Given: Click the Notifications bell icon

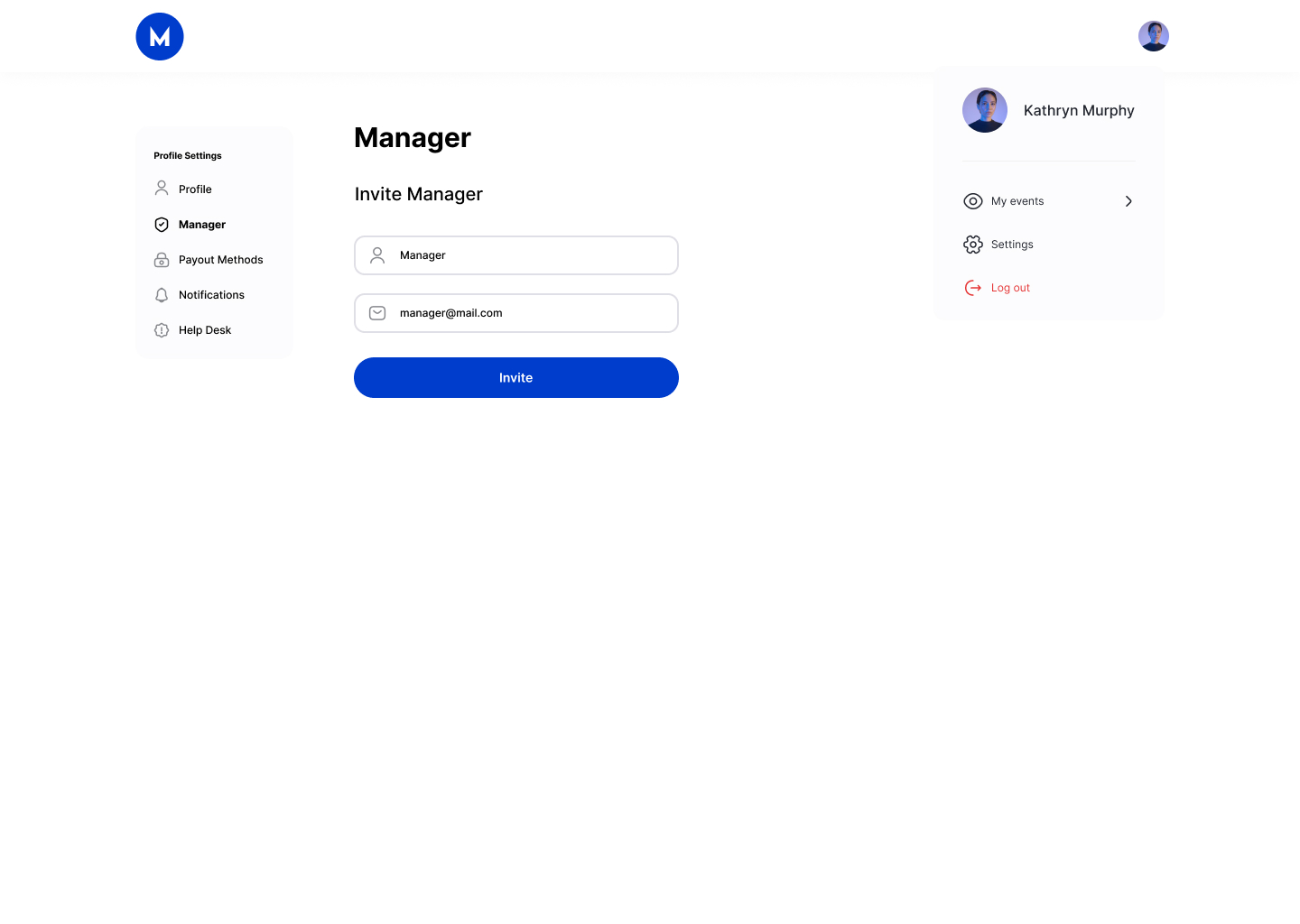Looking at the screenshot, I should [x=162, y=295].
